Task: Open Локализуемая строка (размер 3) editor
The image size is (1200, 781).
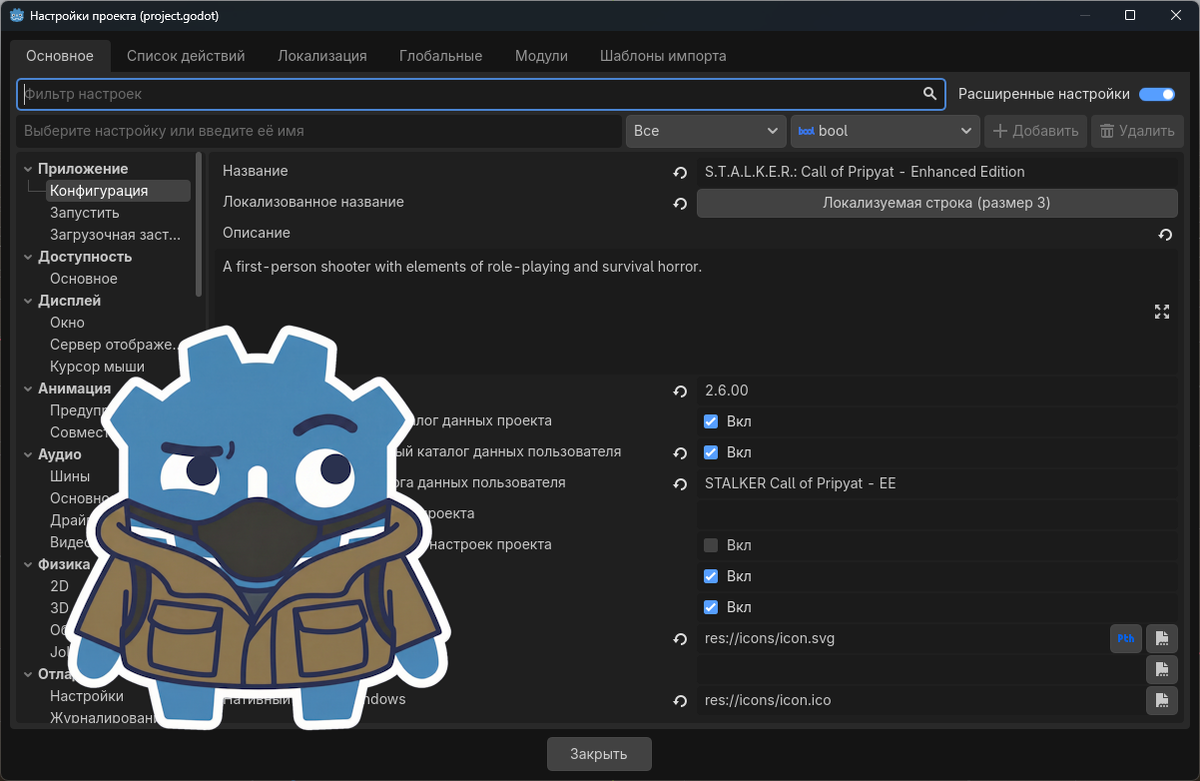Action: (x=937, y=203)
